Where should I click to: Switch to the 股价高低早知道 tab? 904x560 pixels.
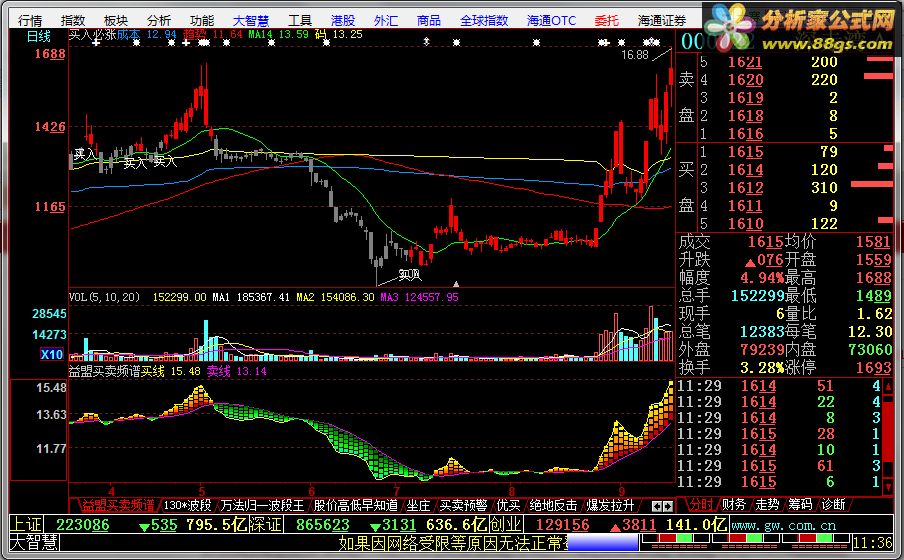pos(356,506)
